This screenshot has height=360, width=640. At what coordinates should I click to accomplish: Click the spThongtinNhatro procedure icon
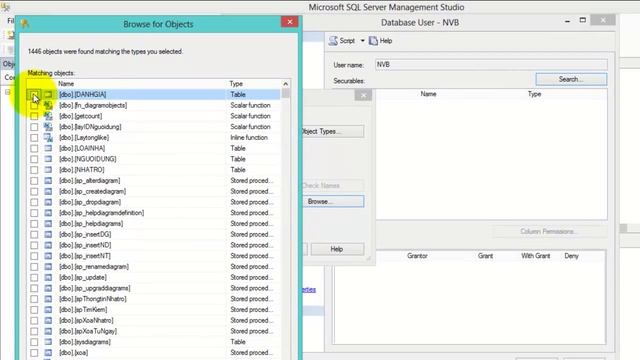click(48, 299)
